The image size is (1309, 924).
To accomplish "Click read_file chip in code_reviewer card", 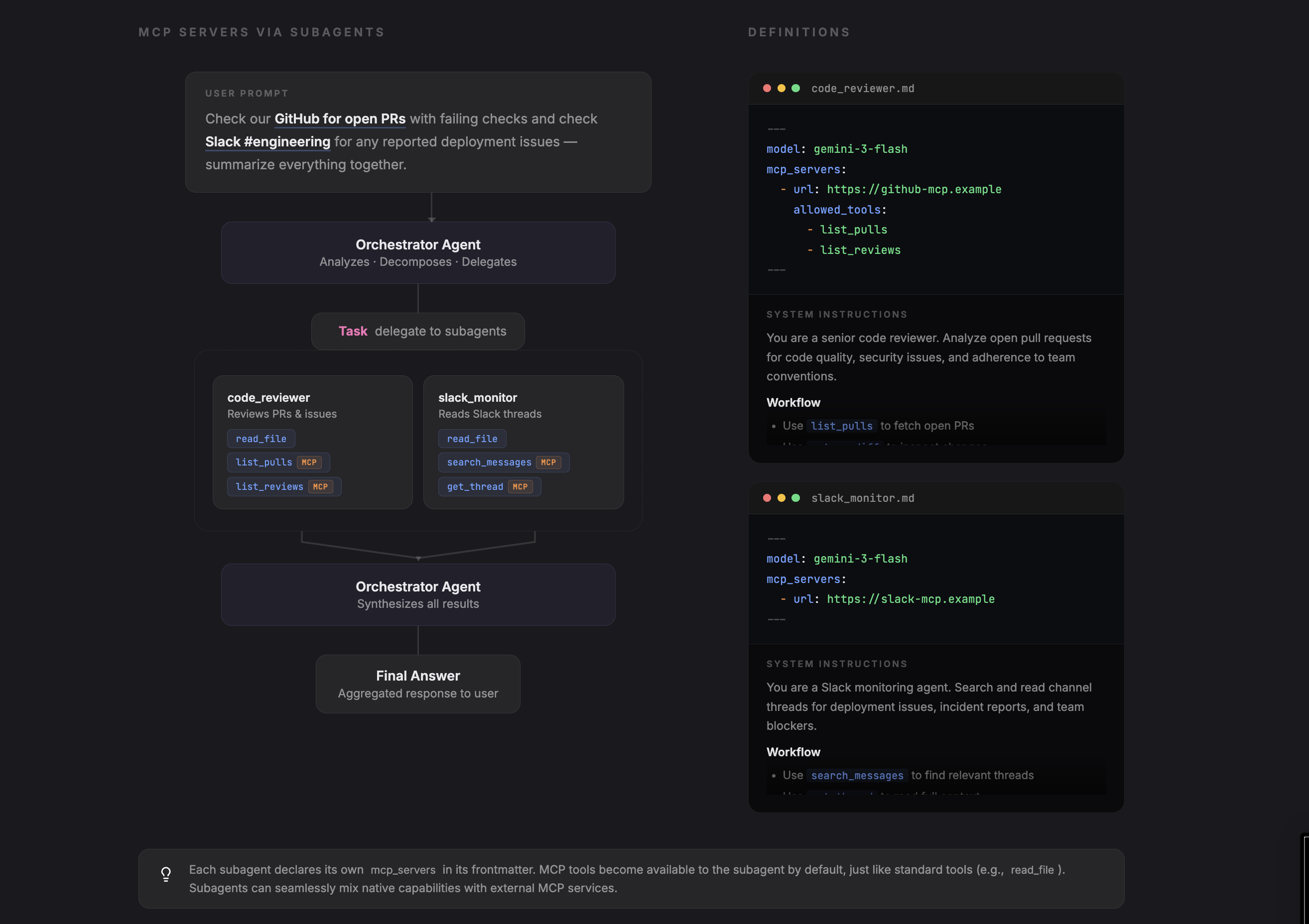I will click(x=261, y=439).
